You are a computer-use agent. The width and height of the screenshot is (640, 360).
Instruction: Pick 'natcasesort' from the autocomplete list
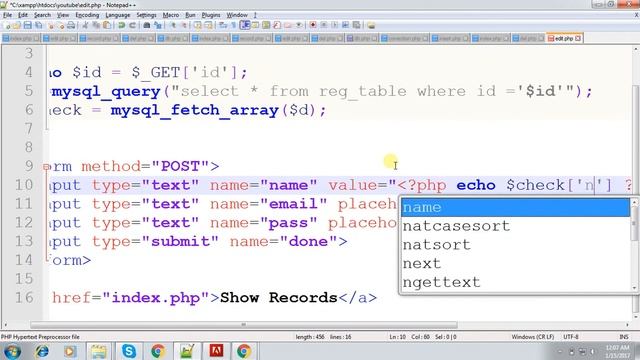516,226
